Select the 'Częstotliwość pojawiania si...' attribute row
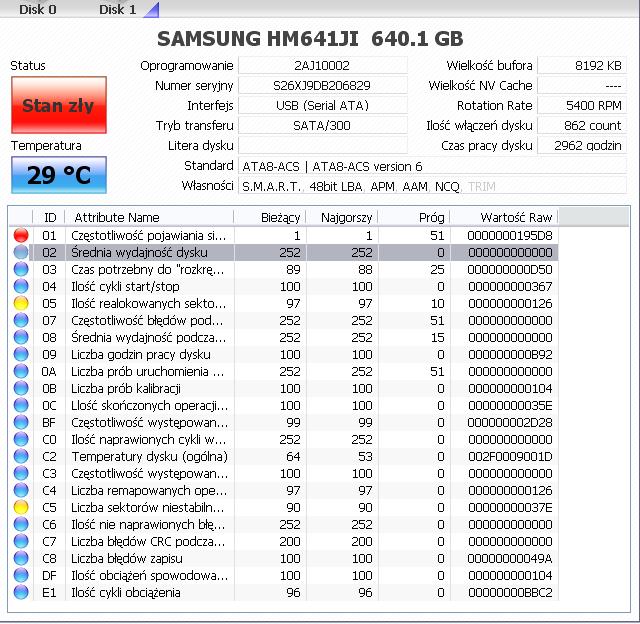Screen dimensions: 640x624 (x=284, y=235)
